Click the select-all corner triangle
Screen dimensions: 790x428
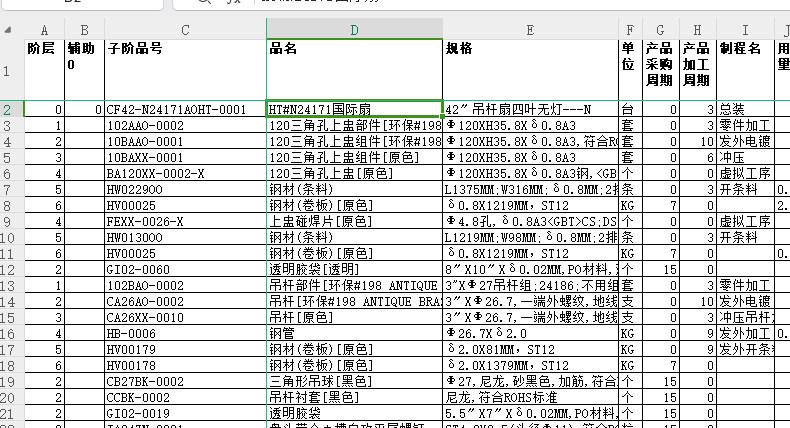pyautogui.click(x=8, y=30)
